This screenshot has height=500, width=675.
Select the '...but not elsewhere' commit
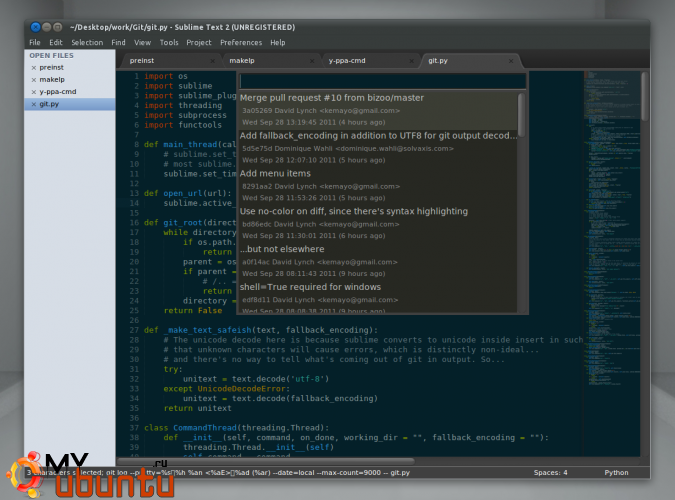pos(378,262)
